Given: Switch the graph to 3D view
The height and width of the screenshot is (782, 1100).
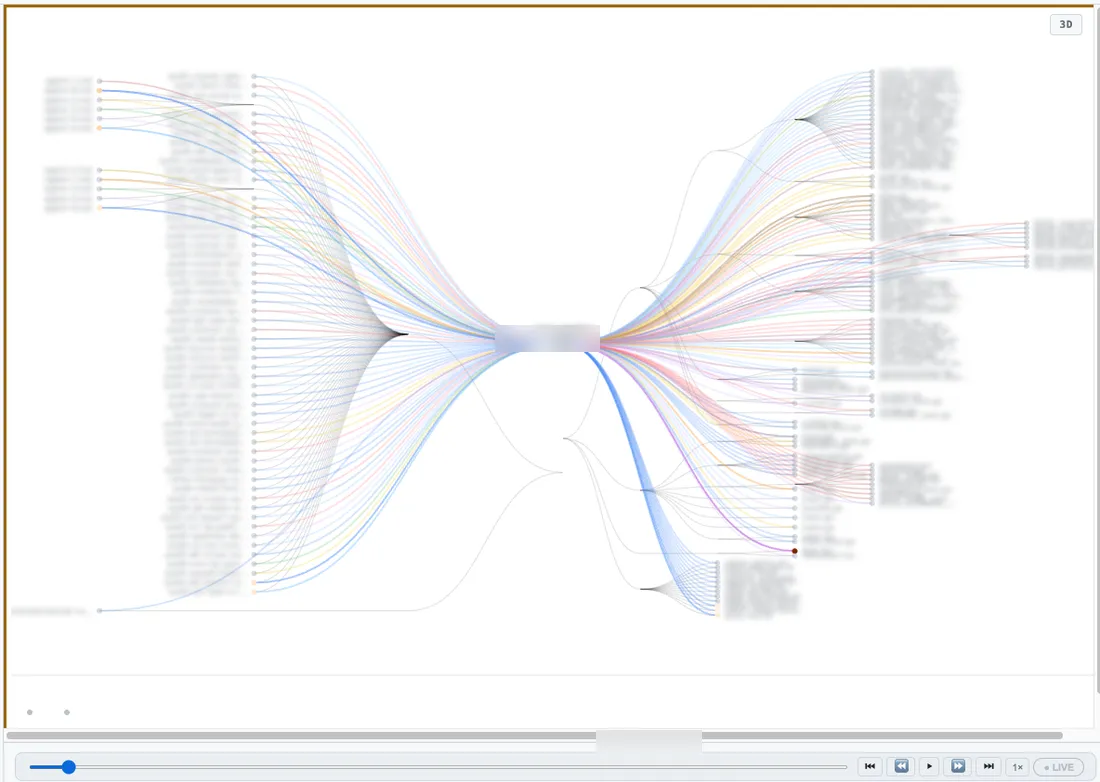Looking at the screenshot, I should [x=1066, y=25].
